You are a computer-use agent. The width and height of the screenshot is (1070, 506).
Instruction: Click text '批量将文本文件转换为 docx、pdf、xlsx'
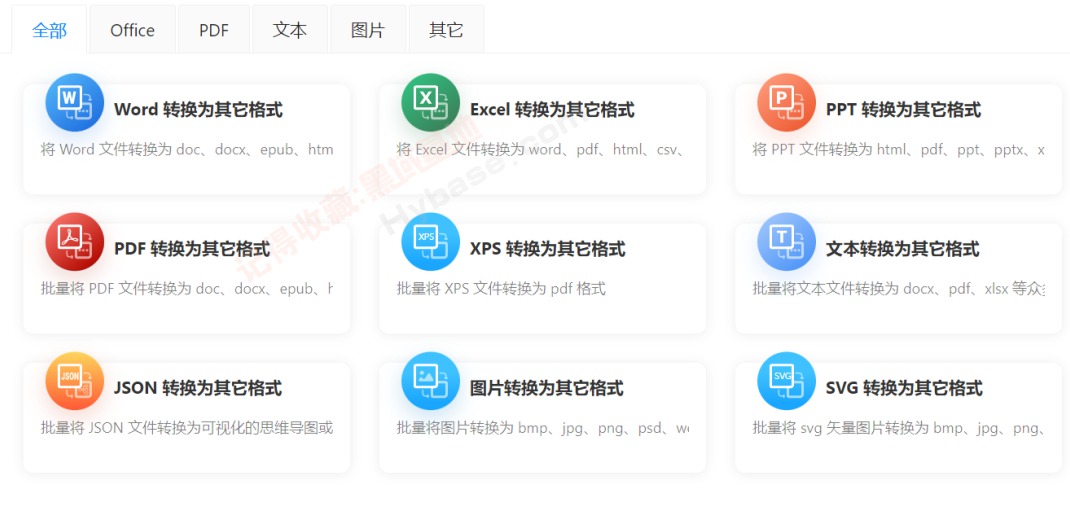pyautogui.click(x=880, y=288)
